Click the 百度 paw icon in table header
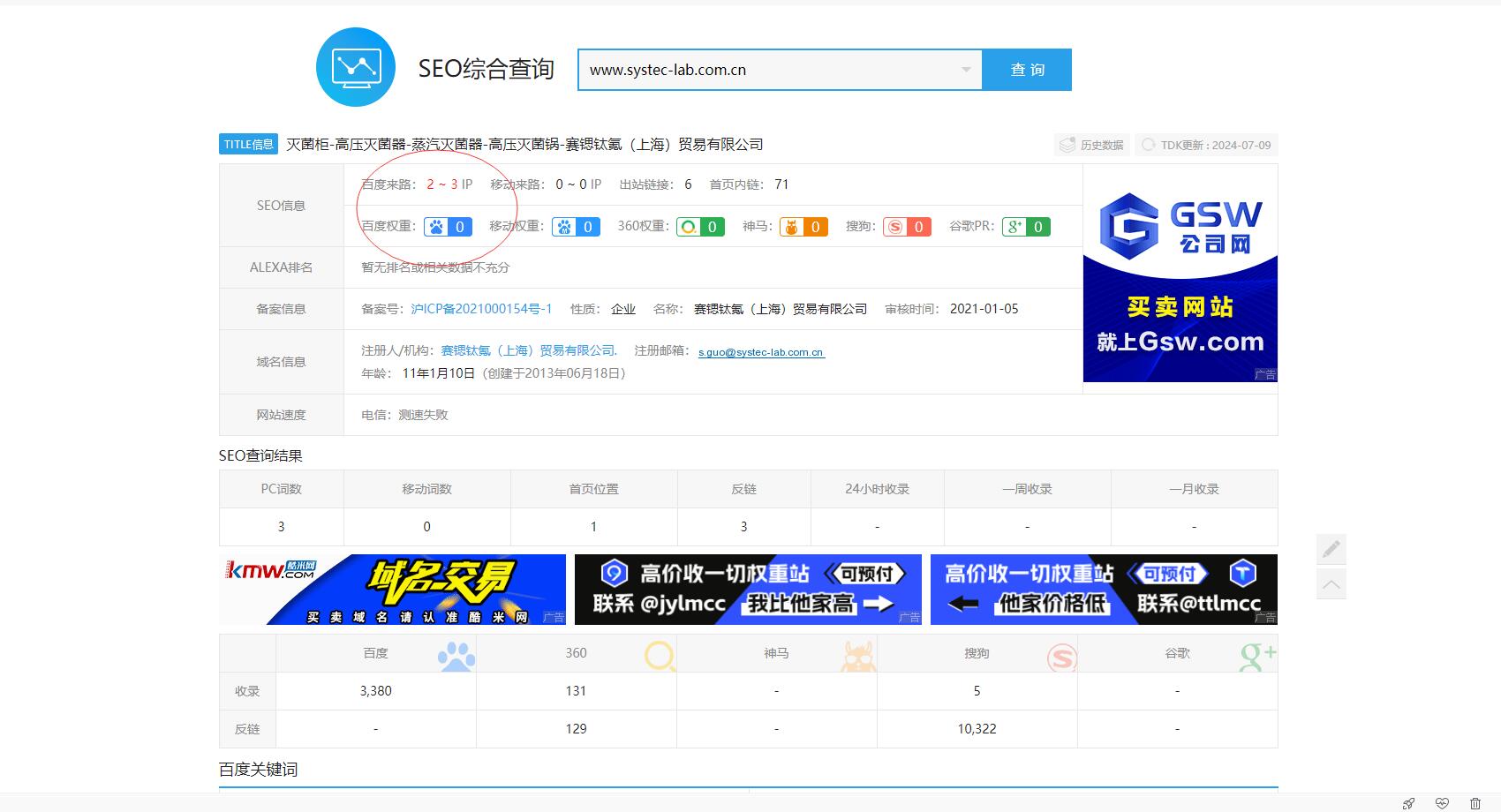This screenshot has width=1501, height=812. tap(456, 657)
